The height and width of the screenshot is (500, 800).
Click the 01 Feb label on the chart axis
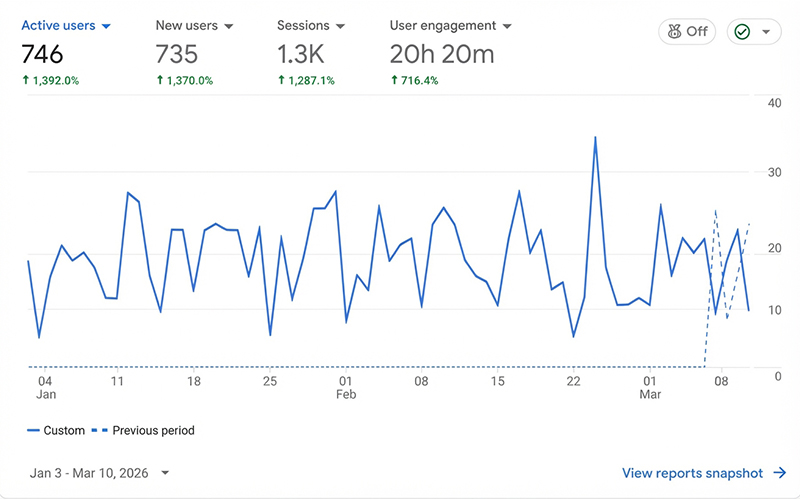(346, 388)
